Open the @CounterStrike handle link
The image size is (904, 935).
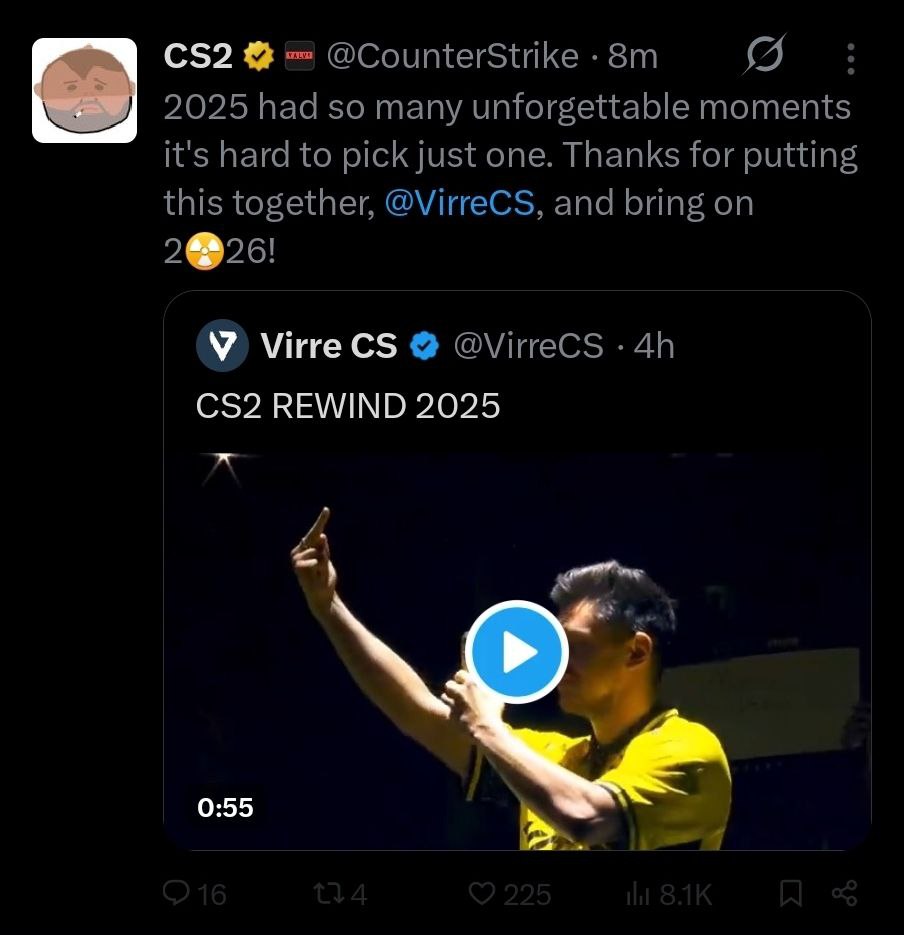pyautogui.click(x=452, y=57)
